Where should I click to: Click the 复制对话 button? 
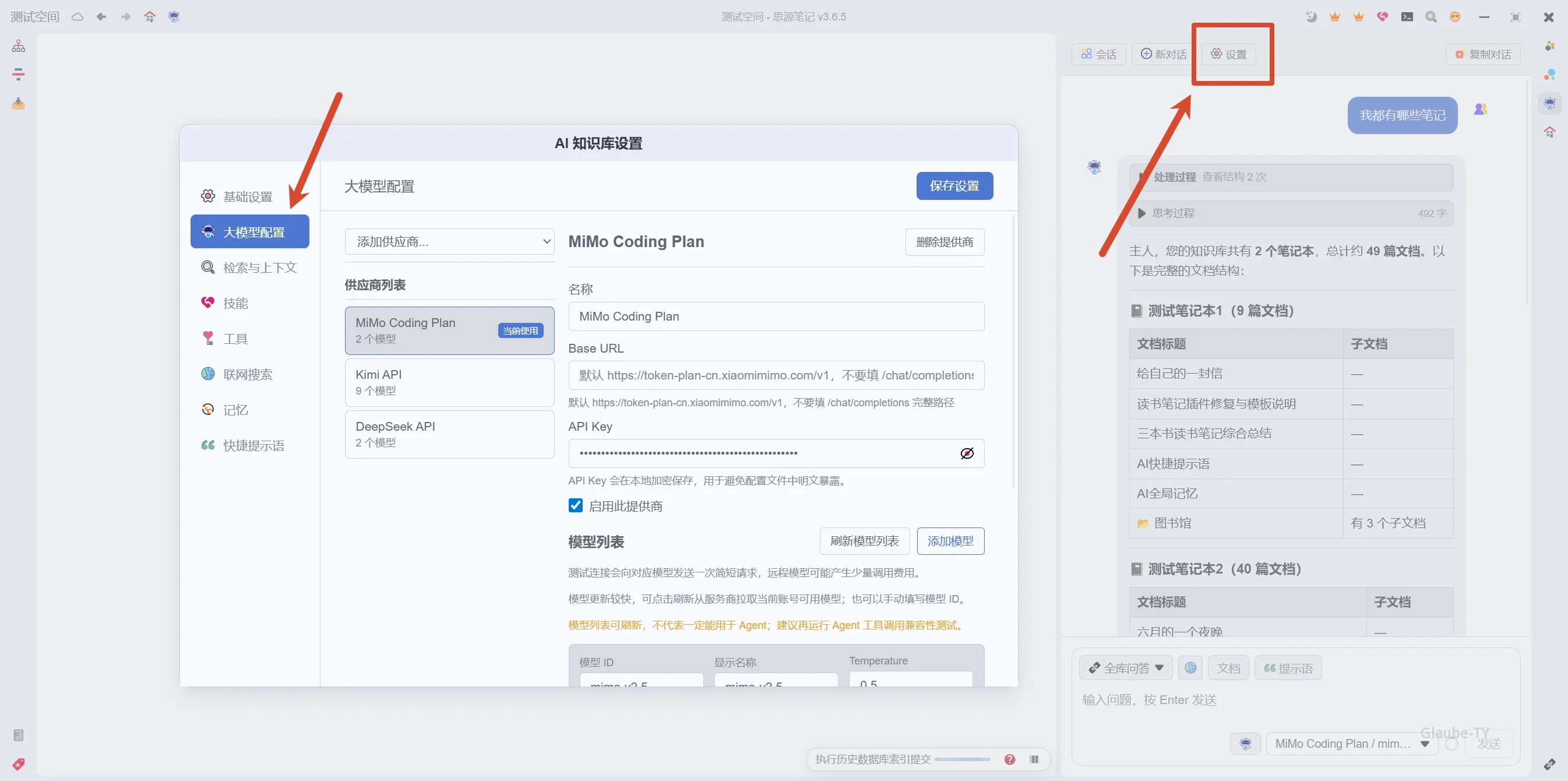[1483, 54]
